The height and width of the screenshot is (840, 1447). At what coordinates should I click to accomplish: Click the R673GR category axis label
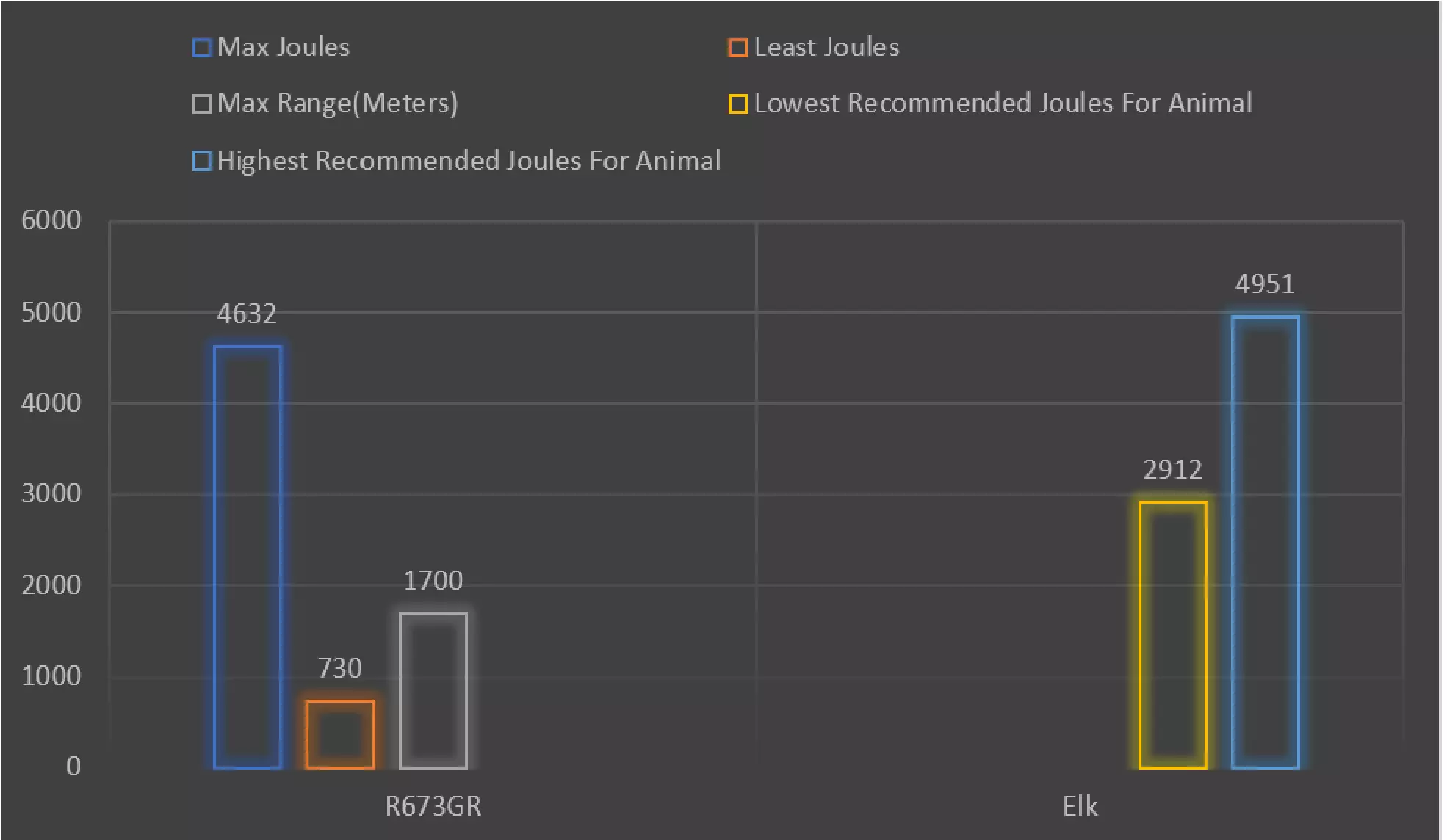point(433,806)
